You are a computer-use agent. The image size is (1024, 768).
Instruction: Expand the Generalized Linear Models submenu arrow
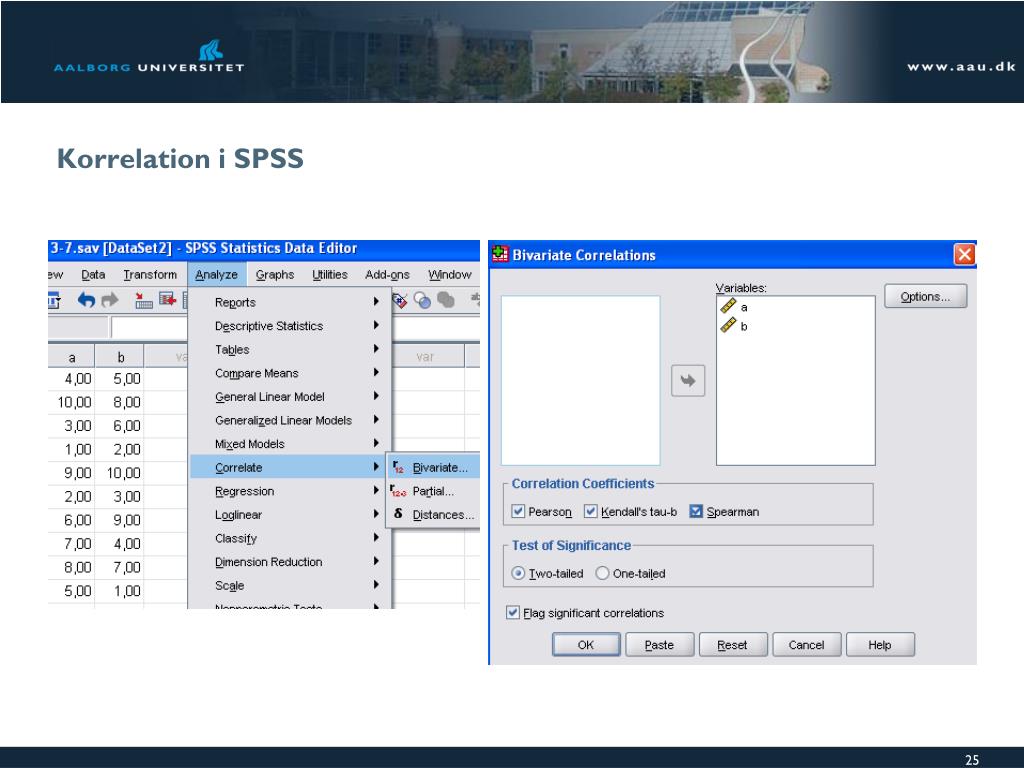[376, 419]
